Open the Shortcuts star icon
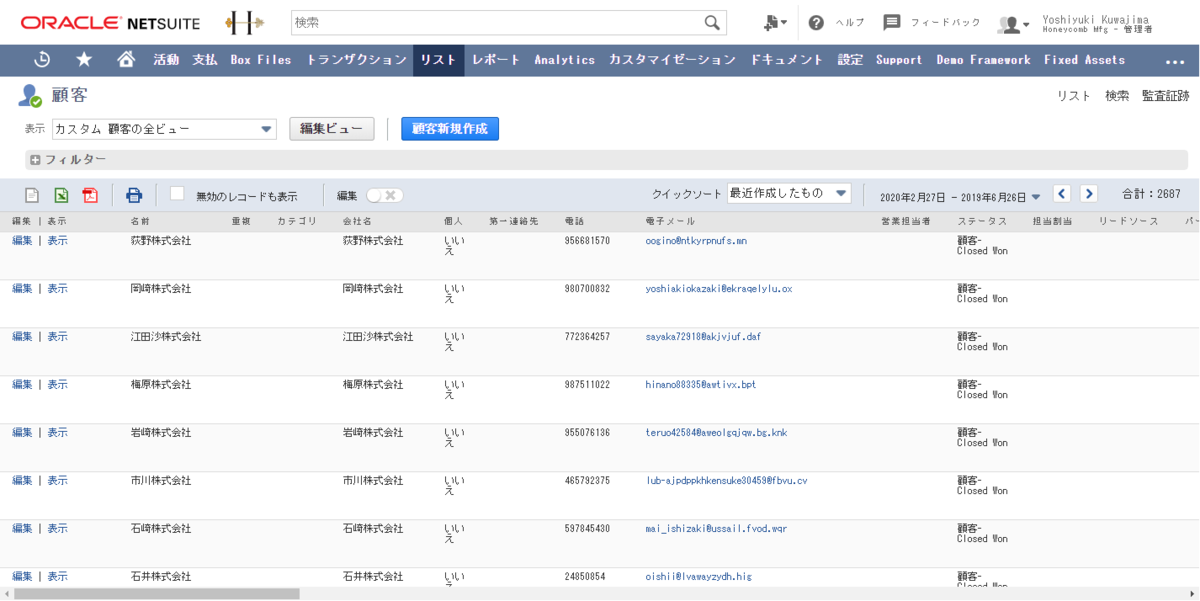 84,59
